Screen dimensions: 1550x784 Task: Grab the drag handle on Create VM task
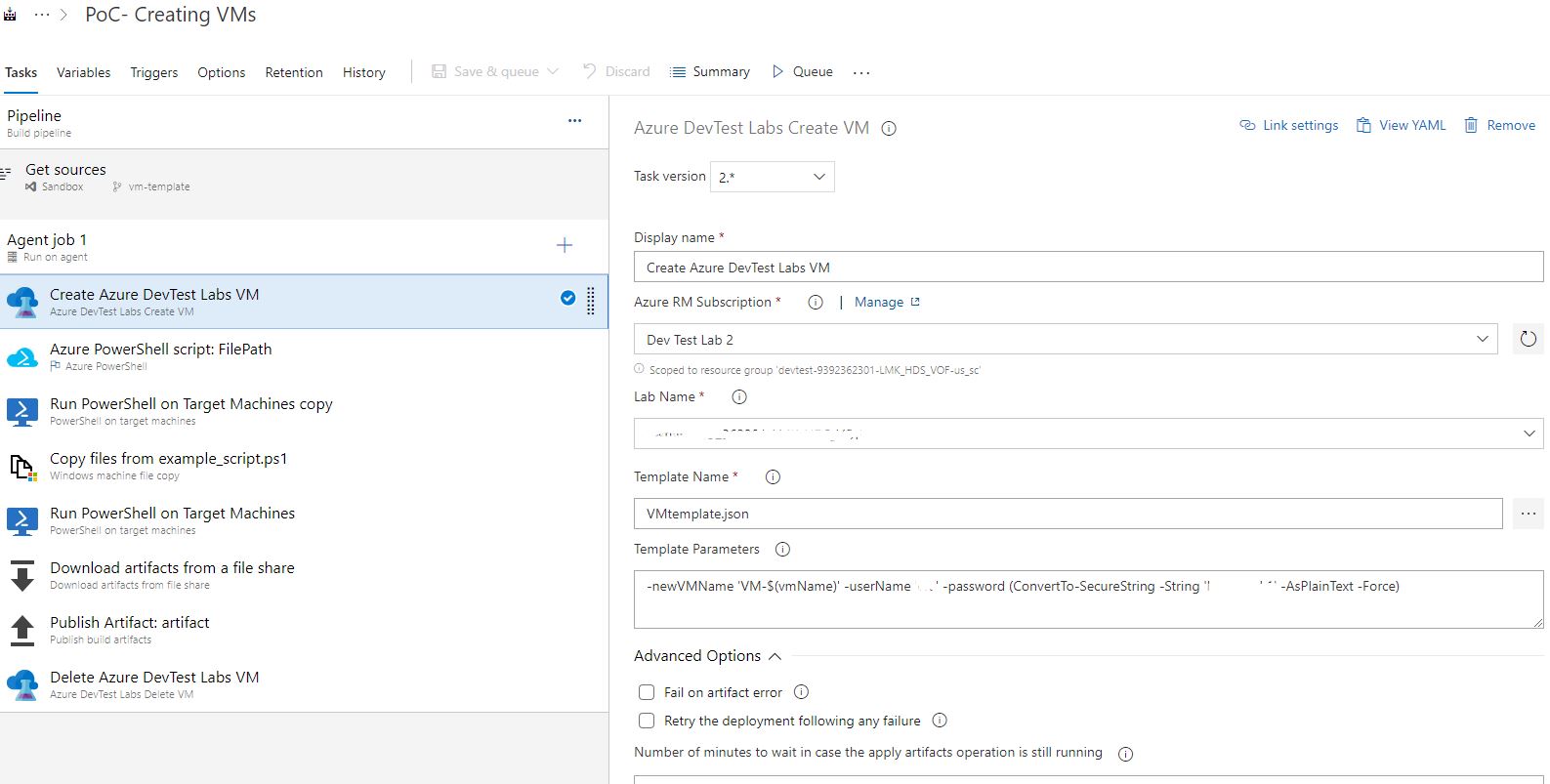[x=591, y=301]
